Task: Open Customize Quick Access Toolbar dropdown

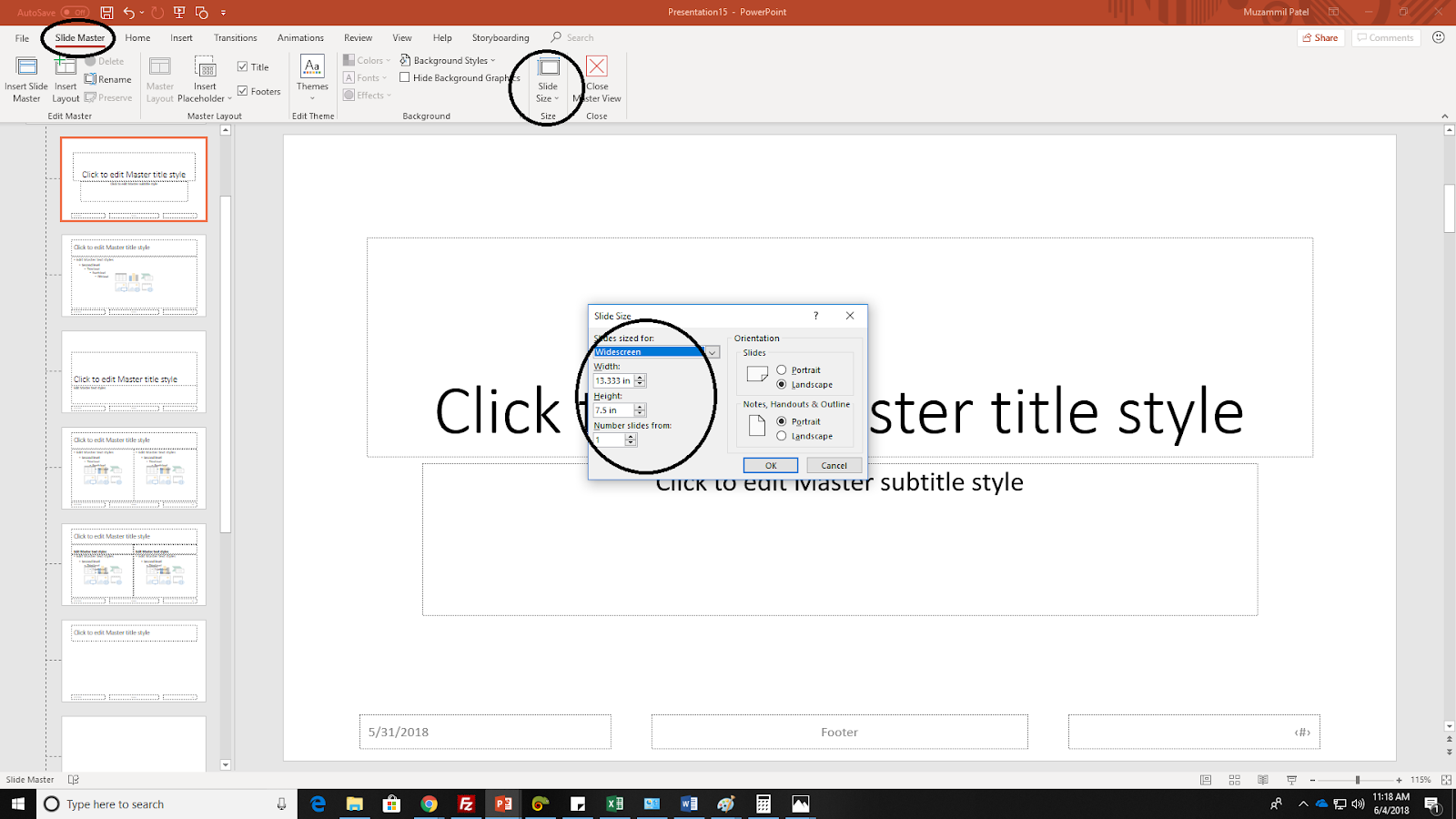Action: coord(223,13)
